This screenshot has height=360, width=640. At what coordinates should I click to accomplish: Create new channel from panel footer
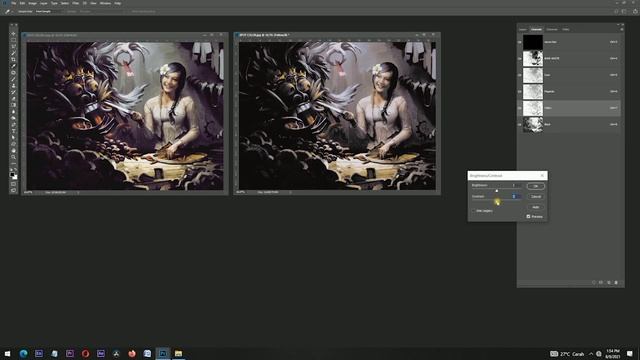point(609,282)
